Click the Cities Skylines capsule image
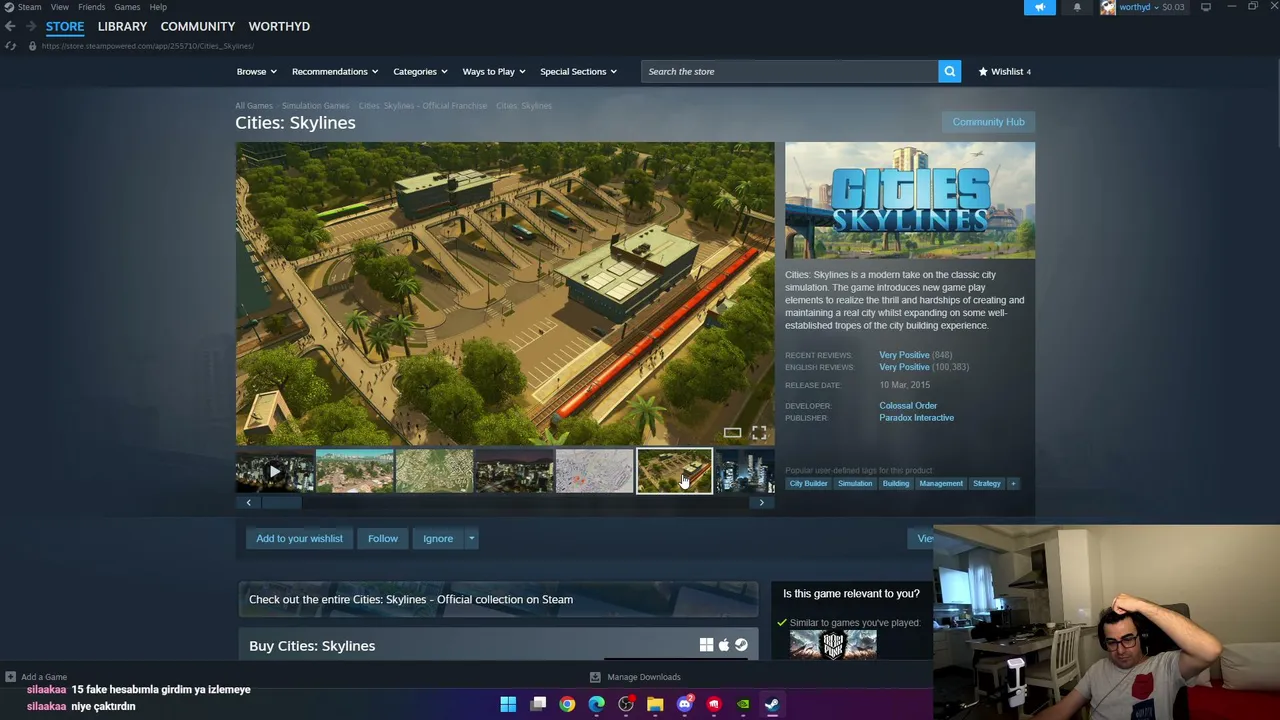The image size is (1280, 720). [x=910, y=200]
